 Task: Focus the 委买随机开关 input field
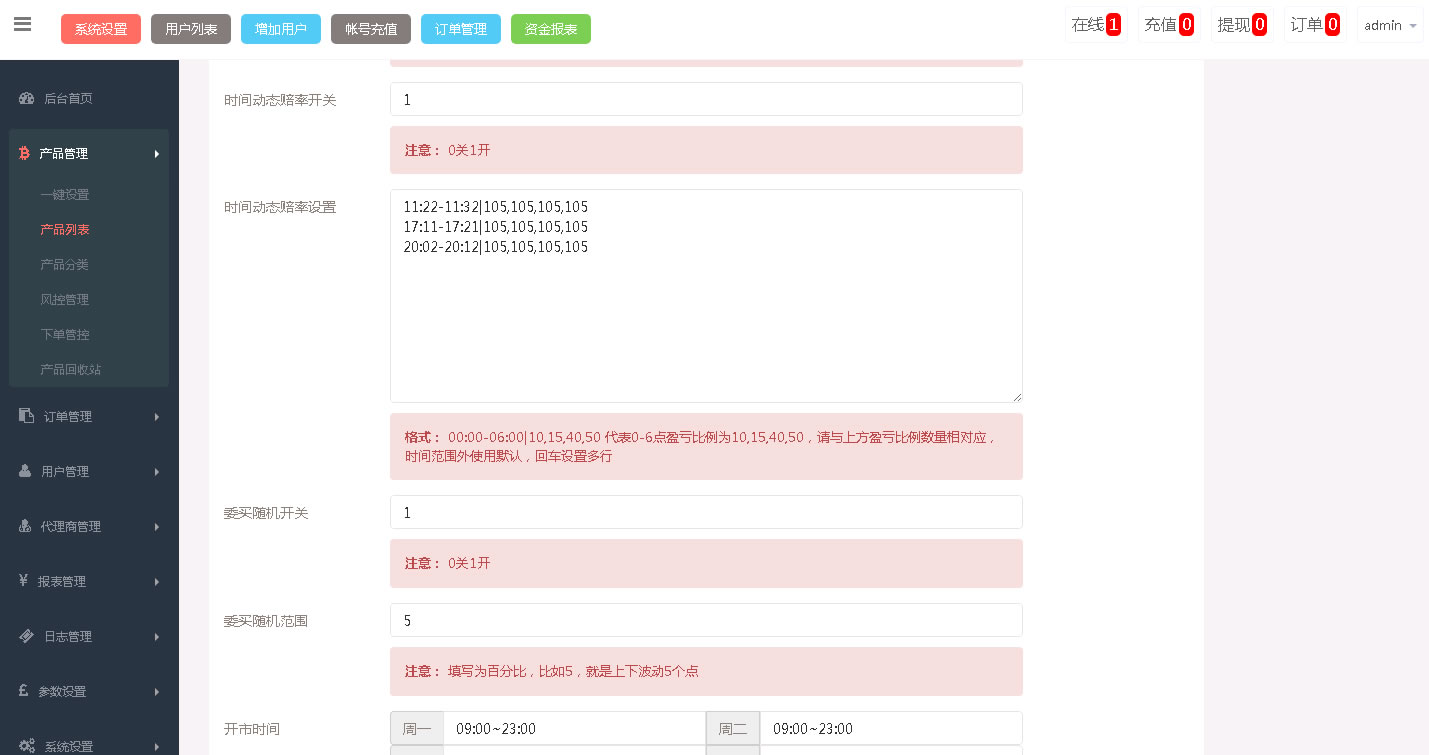706,512
